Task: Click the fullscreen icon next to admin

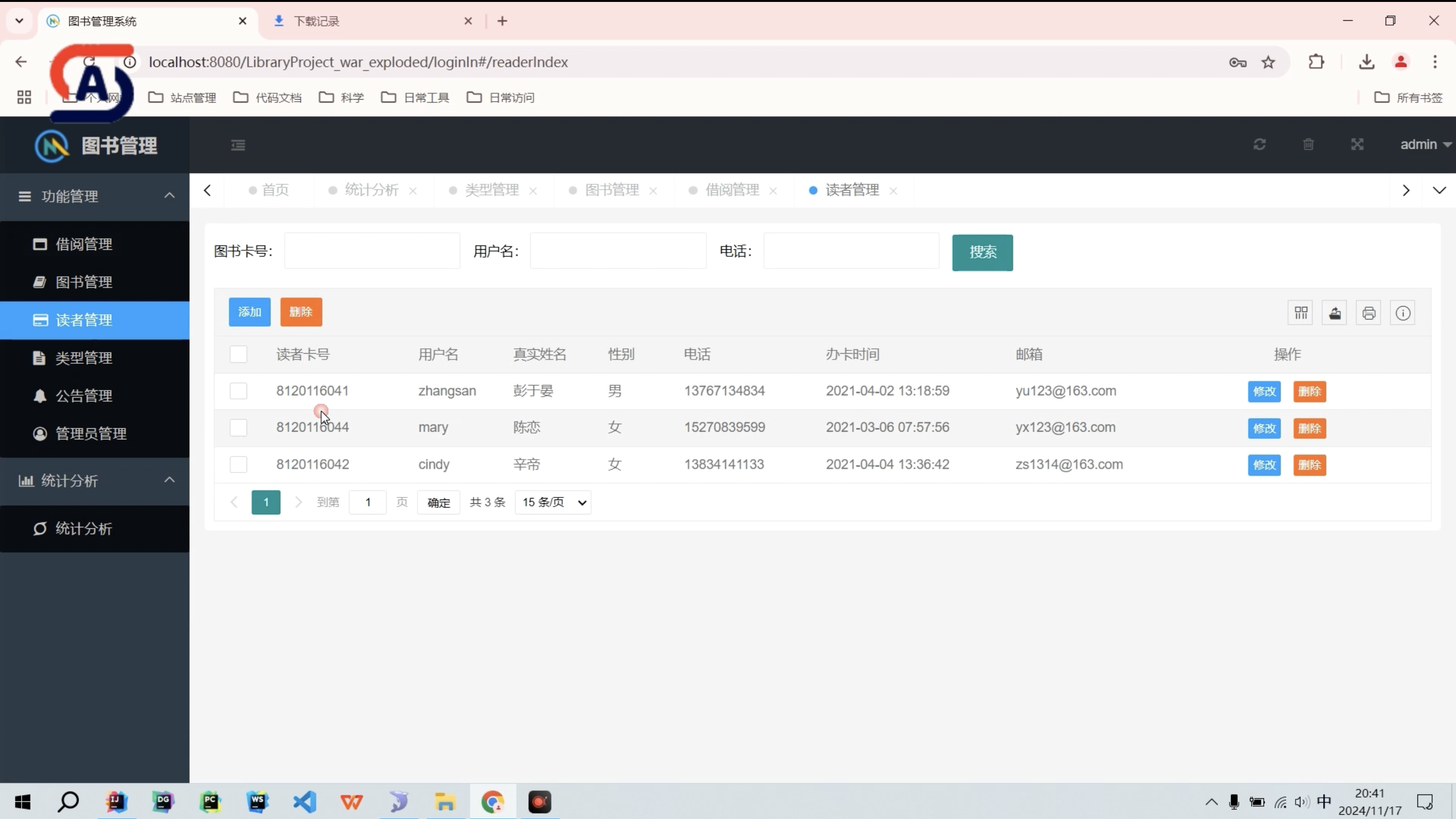Action: [1357, 144]
